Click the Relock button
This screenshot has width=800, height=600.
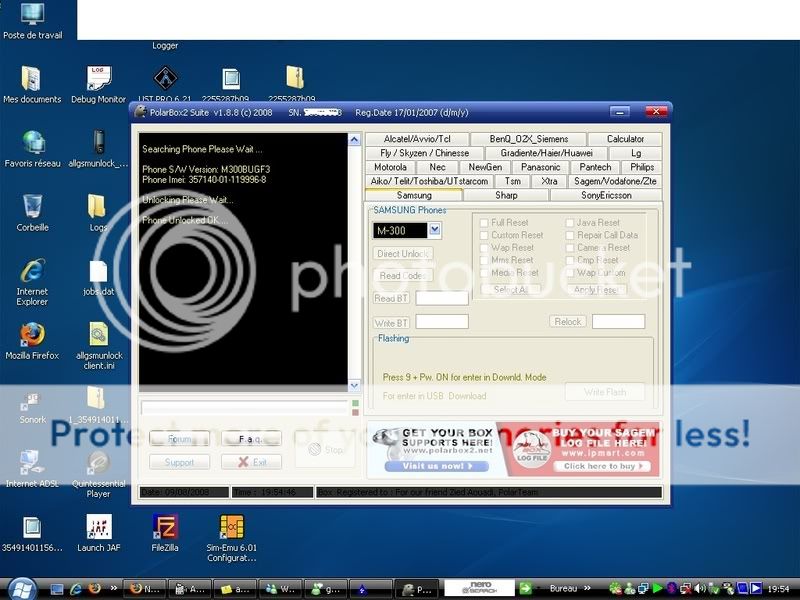(x=567, y=321)
